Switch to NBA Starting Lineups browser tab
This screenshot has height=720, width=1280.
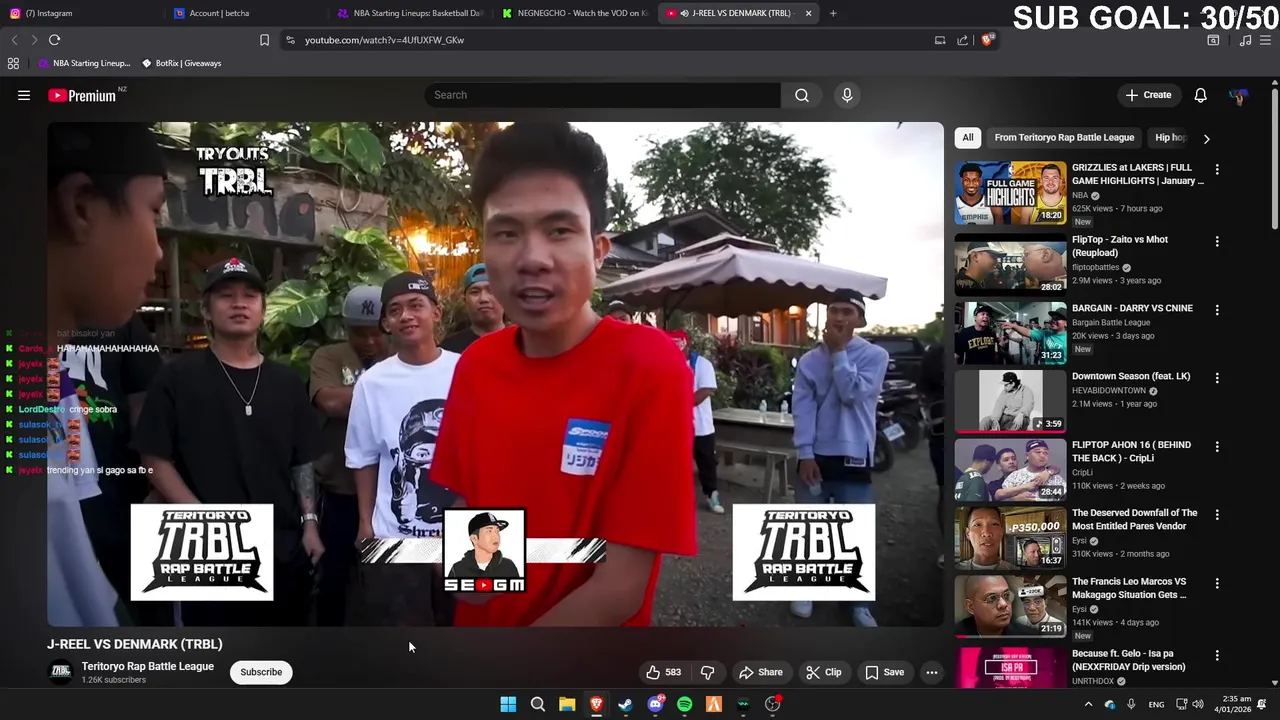[410, 13]
